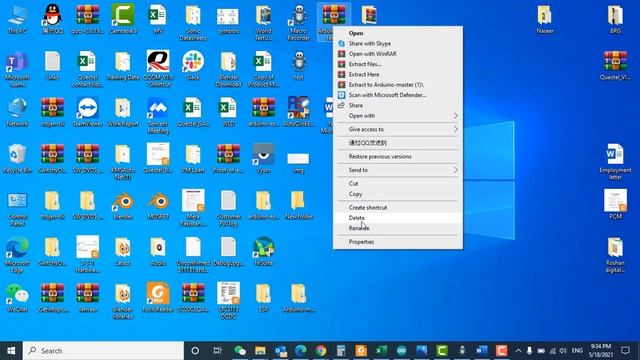640x360 pixels.
Task: Select the MOSFET Blender file icon
Action: tap(158, 205)
